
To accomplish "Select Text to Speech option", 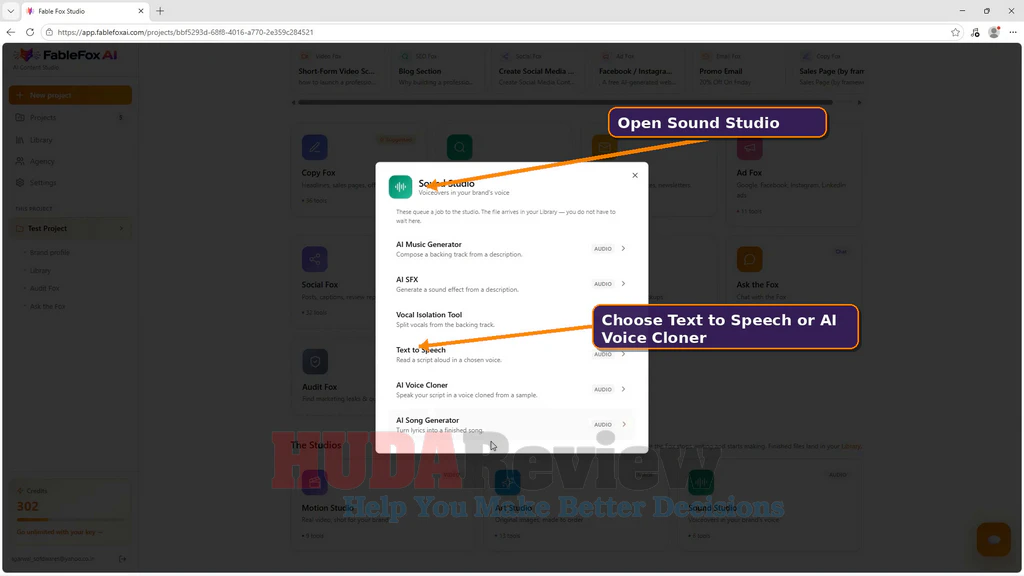I will [511, 355].
